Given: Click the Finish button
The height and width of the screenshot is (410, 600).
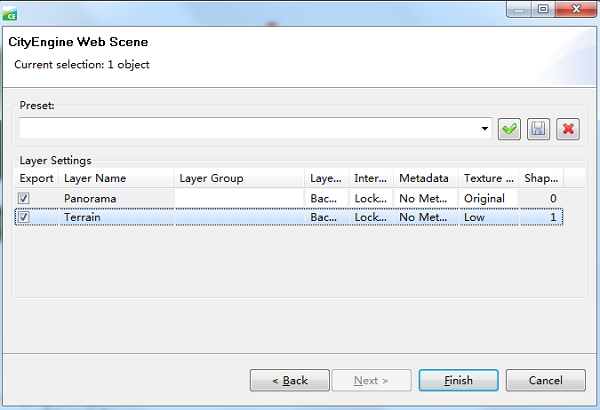Looking at the screenshot, I should (458, 380).
